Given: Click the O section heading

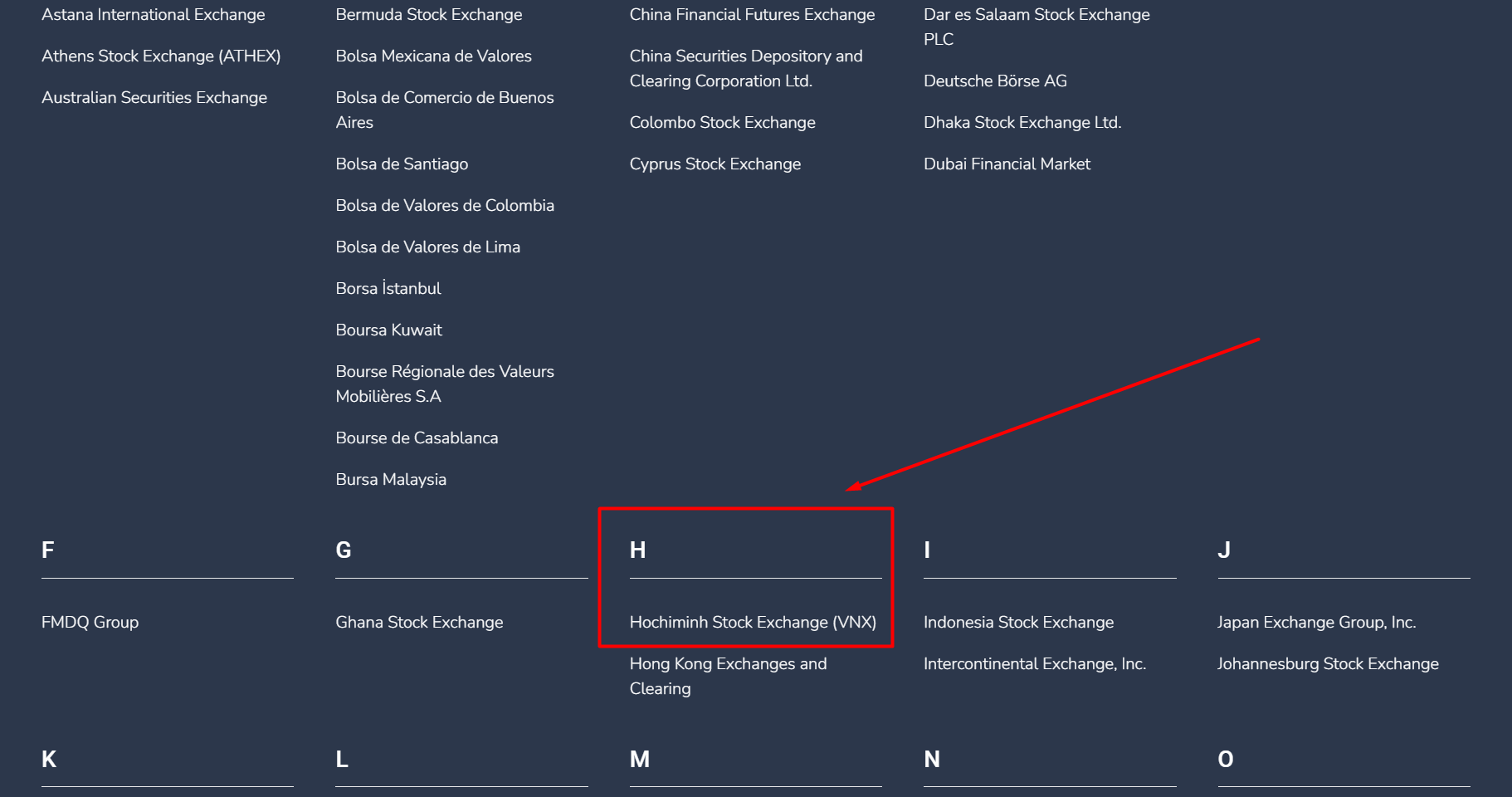Looking at the screenshot, I should click(x=1226, y=759).
